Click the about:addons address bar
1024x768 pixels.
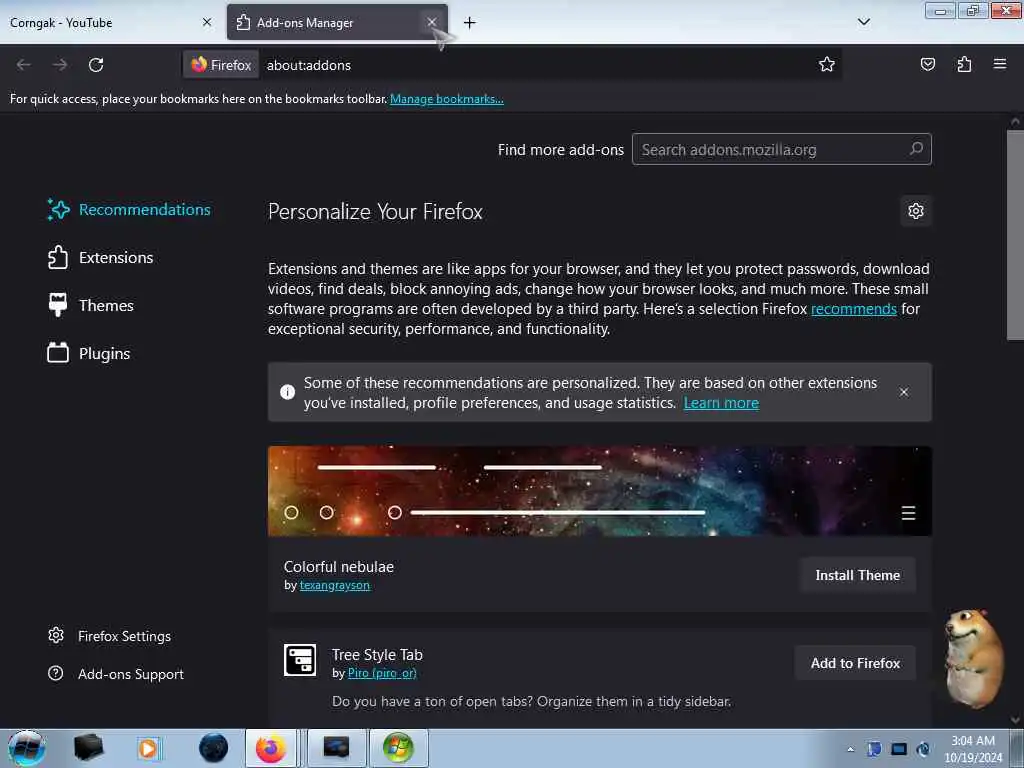click(536, 65)
